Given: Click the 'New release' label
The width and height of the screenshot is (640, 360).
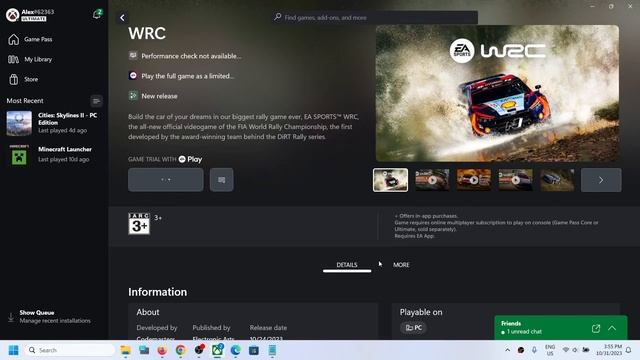Looking at the screenshot, I should (x=159, y=96).
